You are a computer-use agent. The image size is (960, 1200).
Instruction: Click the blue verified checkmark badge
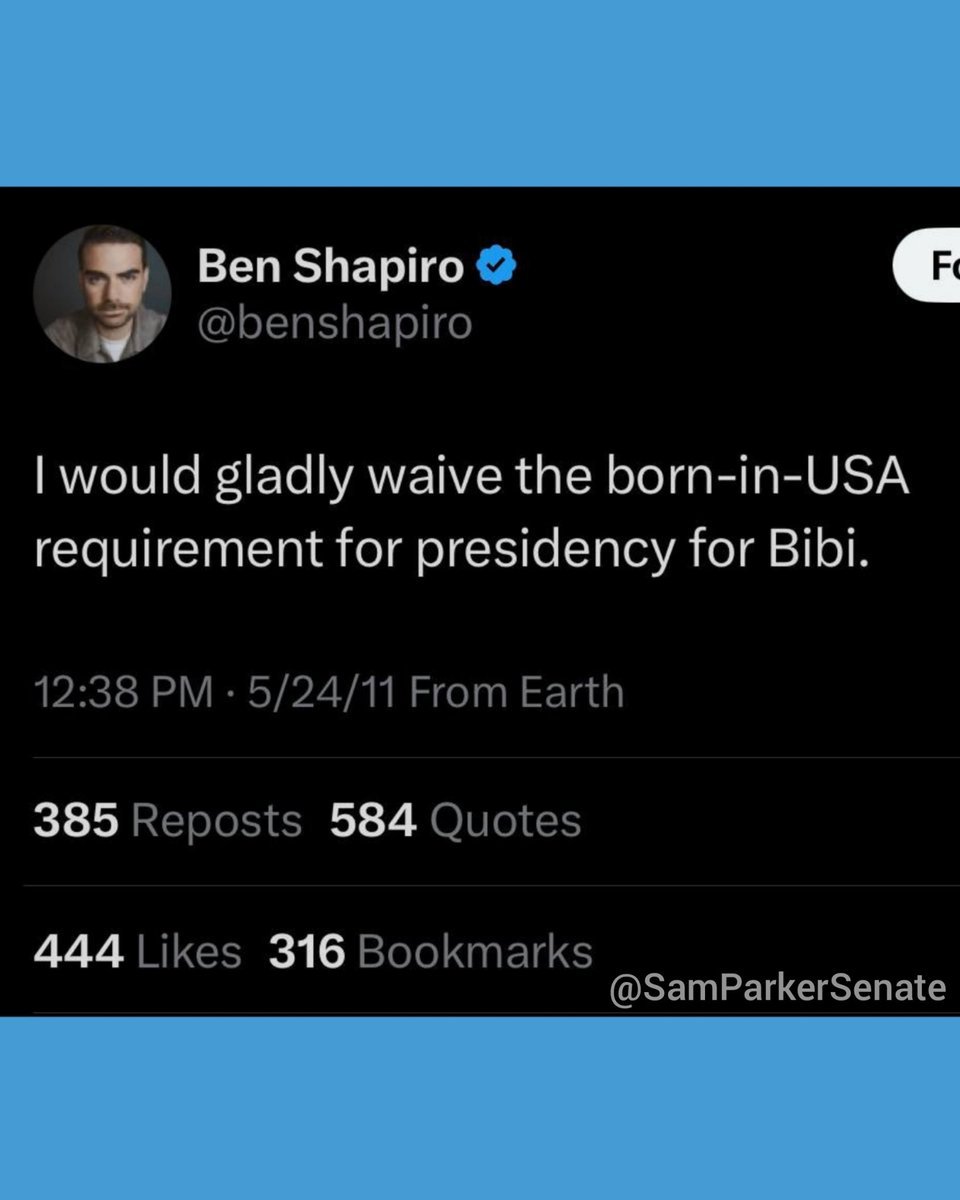(496, 268)
